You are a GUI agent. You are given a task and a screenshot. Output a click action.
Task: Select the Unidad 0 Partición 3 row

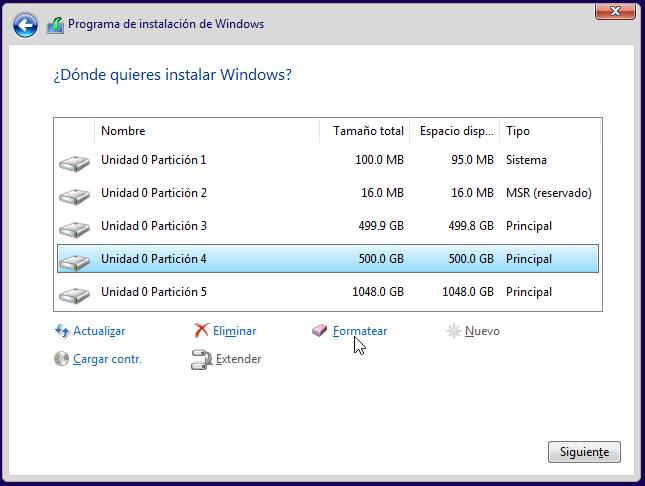[x=328, y=226]
